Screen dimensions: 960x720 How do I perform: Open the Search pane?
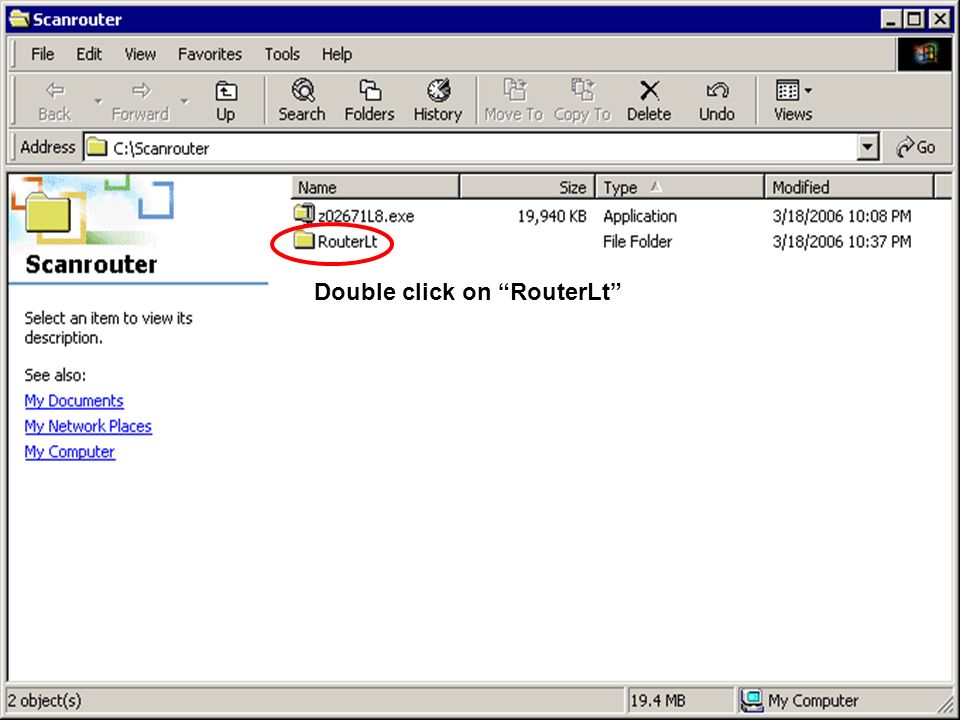click(x=302, y=101)
